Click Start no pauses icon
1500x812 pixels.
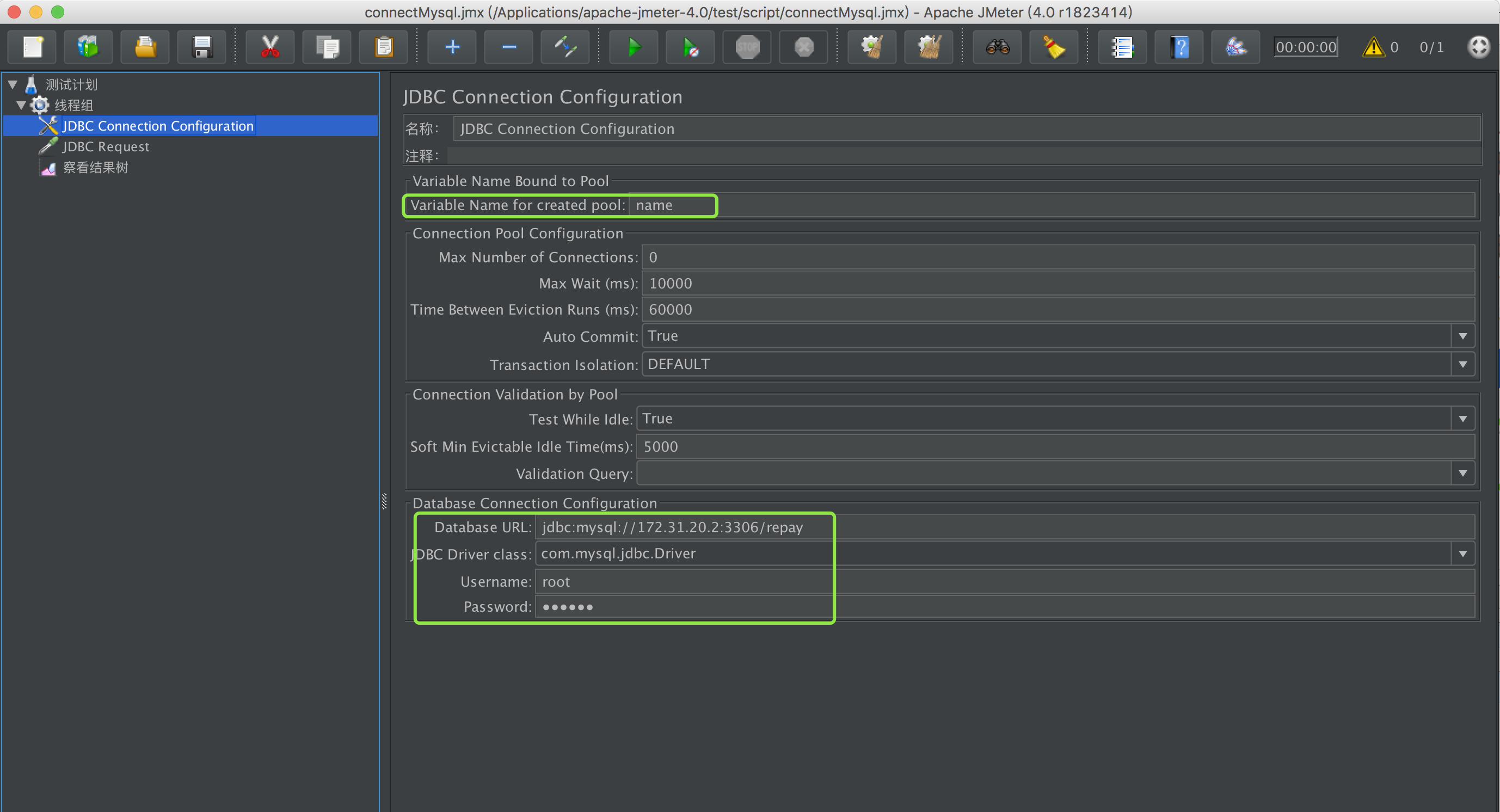(x=690, y=47)
